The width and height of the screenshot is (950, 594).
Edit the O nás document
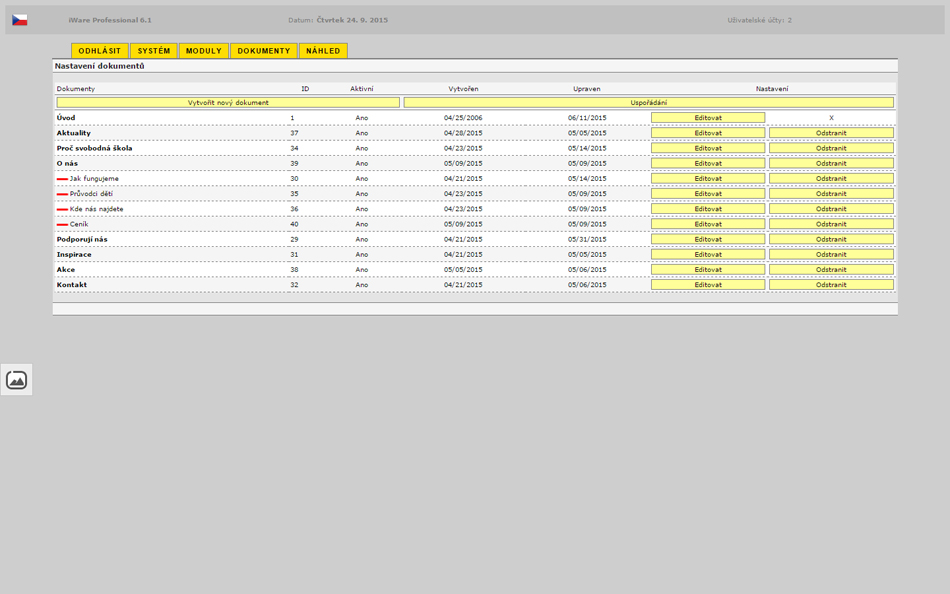708,163
